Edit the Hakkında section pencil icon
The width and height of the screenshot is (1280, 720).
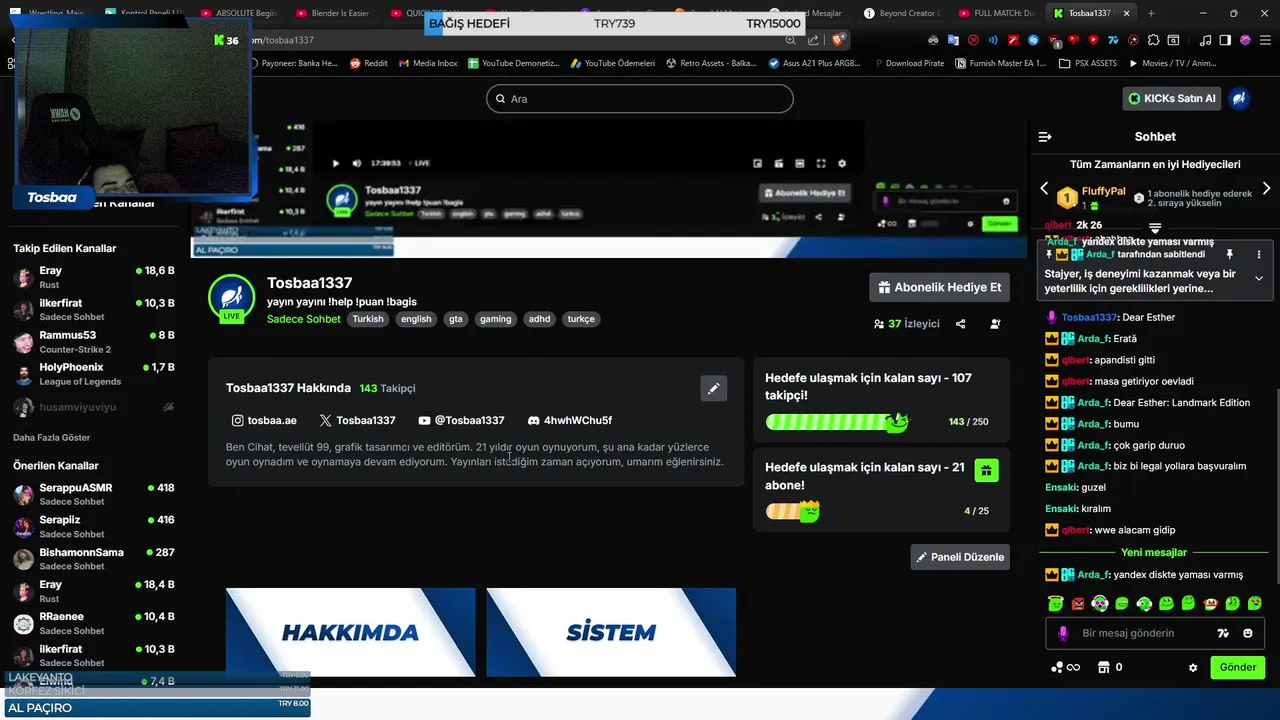tap(713, 388)
